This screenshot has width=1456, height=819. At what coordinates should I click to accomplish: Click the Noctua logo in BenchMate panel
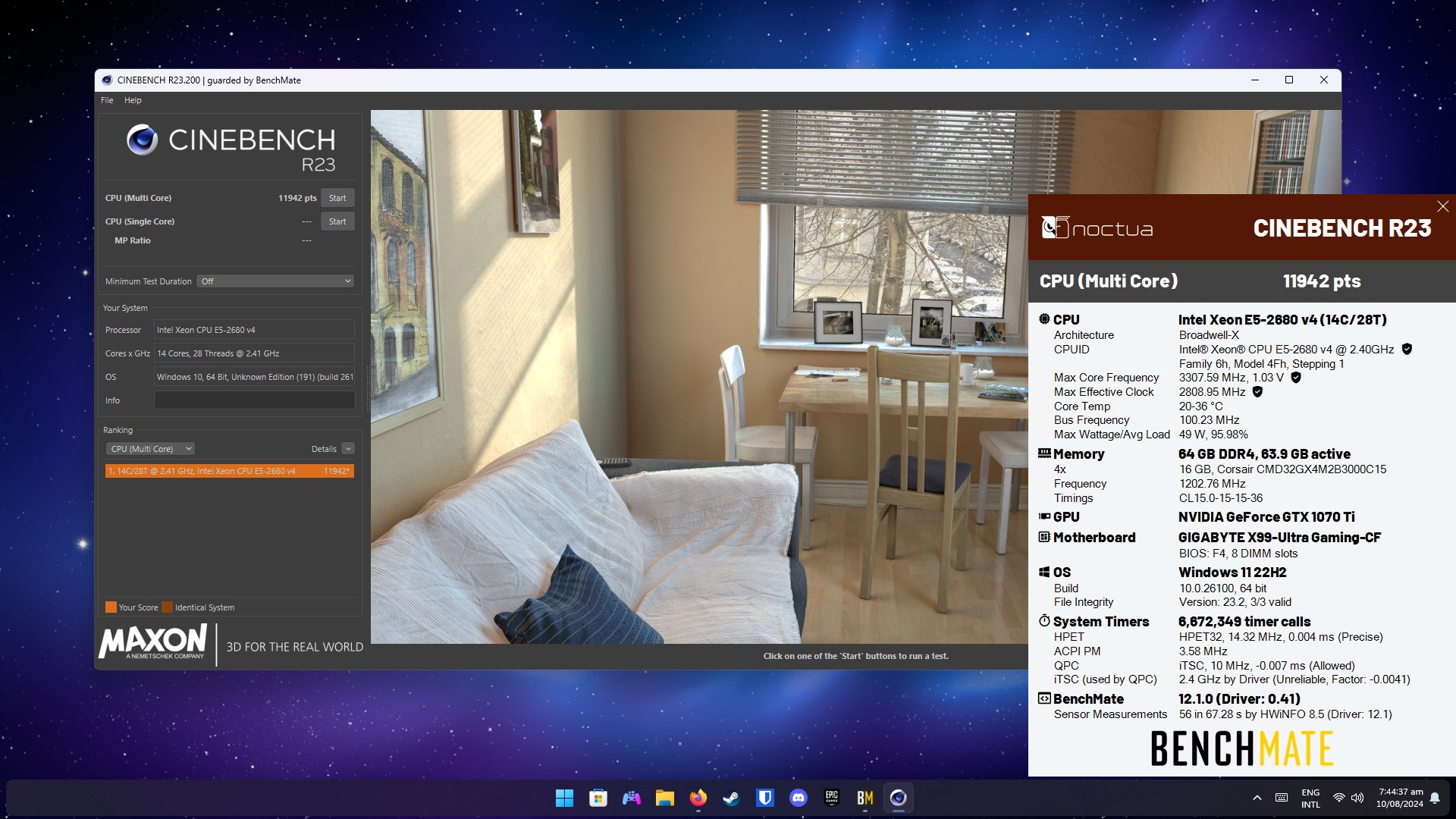click(1097, 227)
